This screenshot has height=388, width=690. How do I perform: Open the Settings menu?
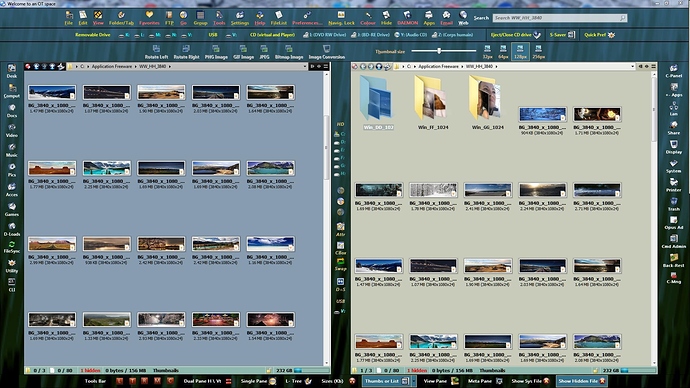pyautogui.click(x=240, y=18)
